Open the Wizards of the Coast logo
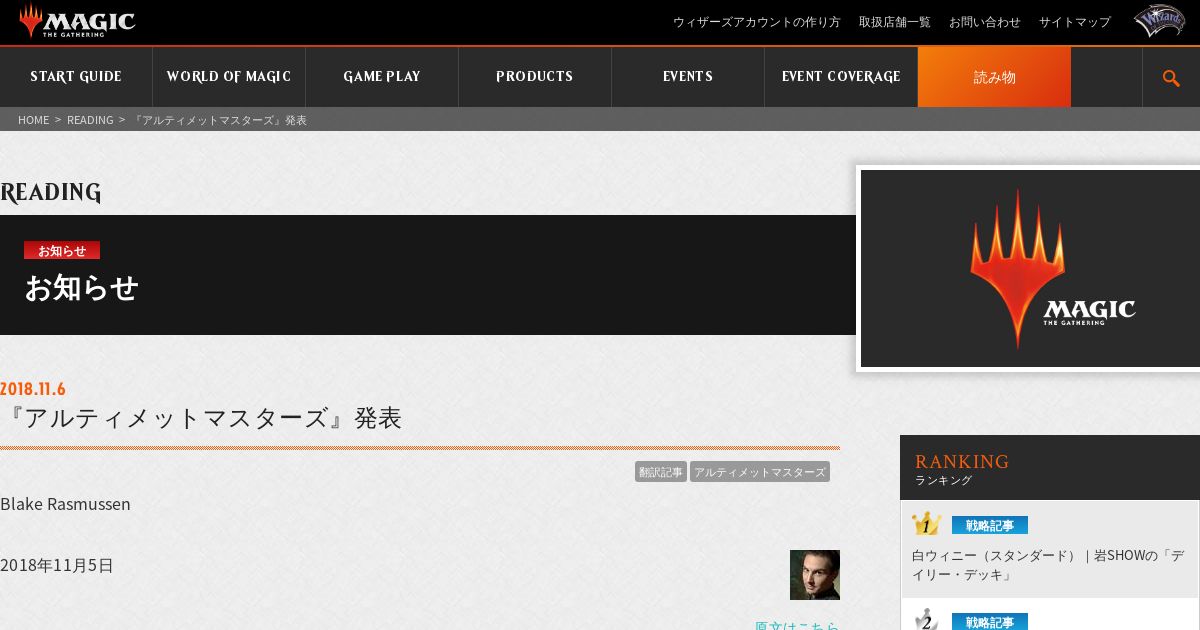The width and height of the screenshot is (1200, 630). (x=1158, y=21)
